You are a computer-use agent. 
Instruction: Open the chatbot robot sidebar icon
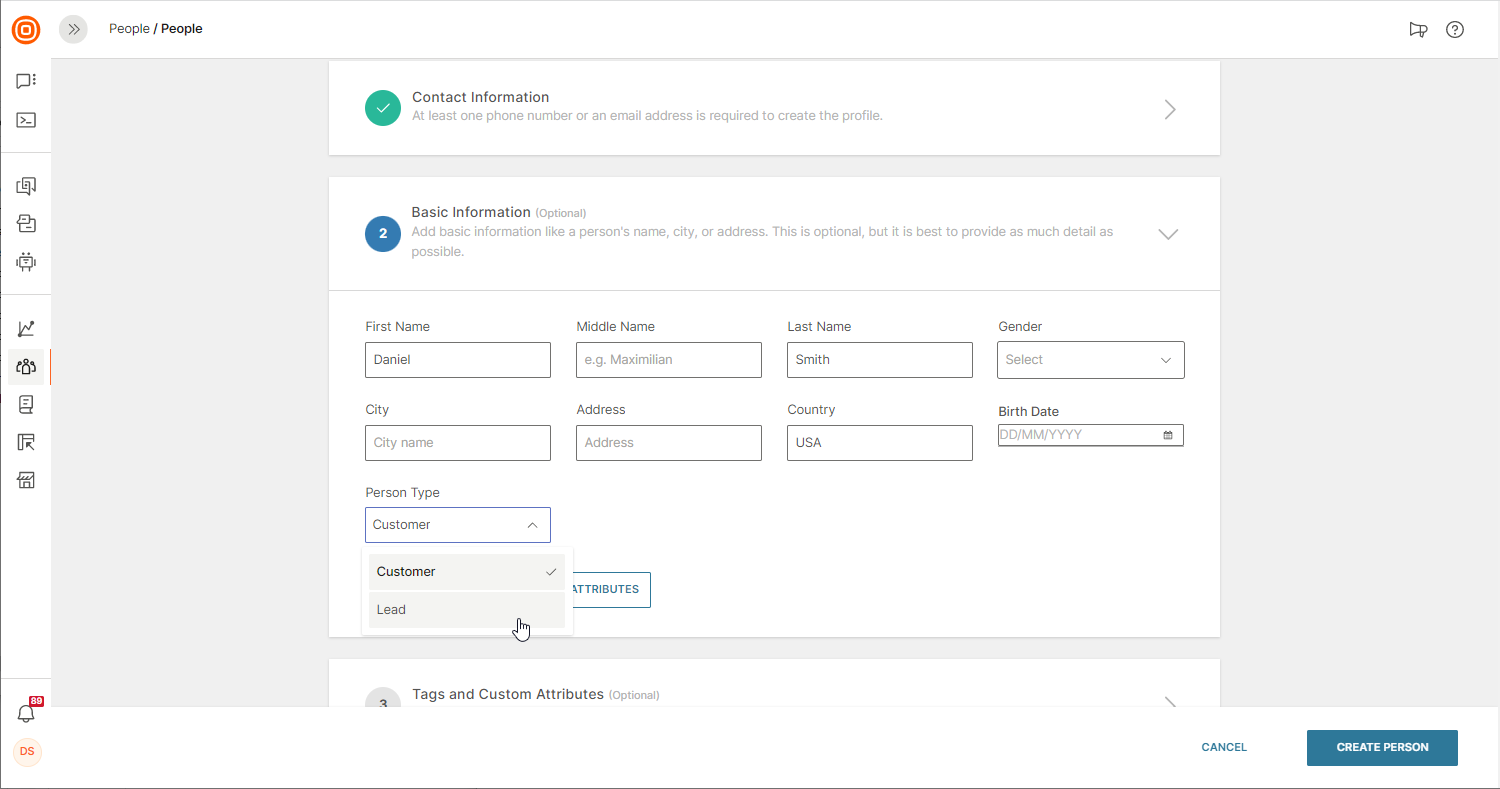pos(26,262)
